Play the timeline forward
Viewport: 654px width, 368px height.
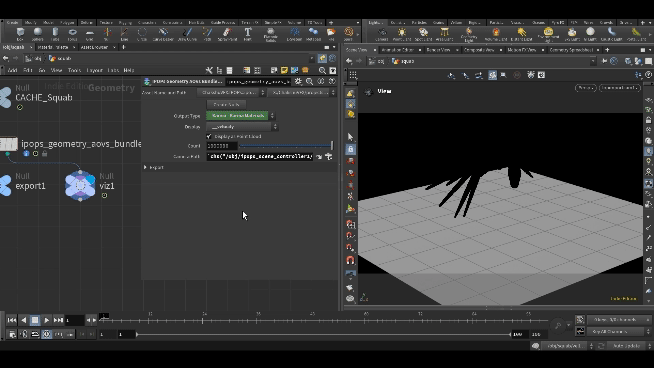pyautogui.click(x=47, y=320)
